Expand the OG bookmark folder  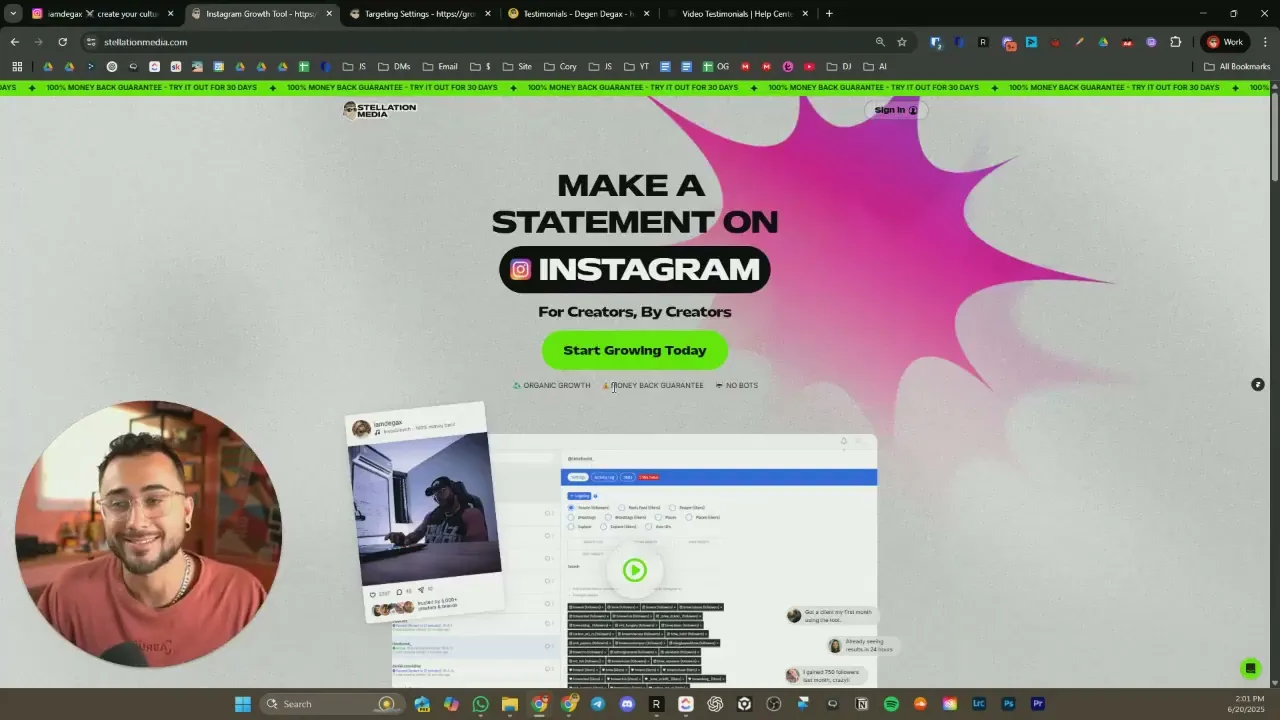click(x=714, y=67)
